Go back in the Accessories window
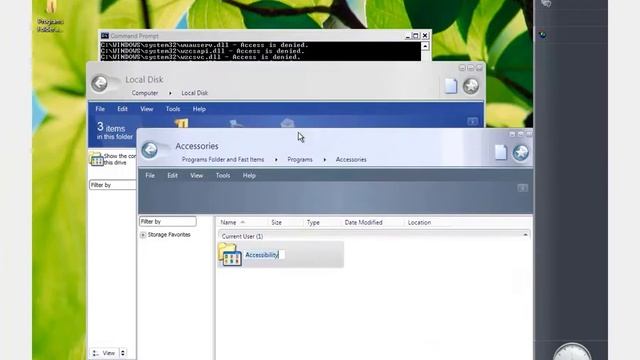 pos(149,150)
